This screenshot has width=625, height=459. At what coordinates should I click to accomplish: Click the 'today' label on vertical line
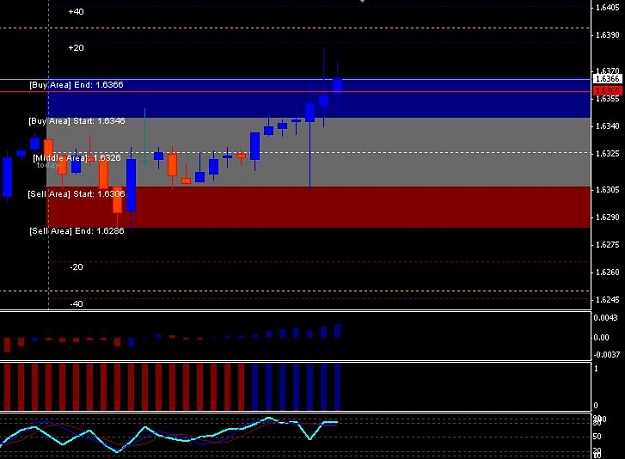[x=46, y=165]
